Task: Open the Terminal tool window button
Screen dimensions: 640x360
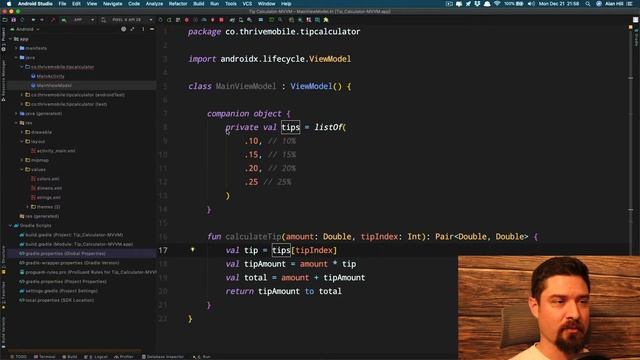Action: coord(44,357)
